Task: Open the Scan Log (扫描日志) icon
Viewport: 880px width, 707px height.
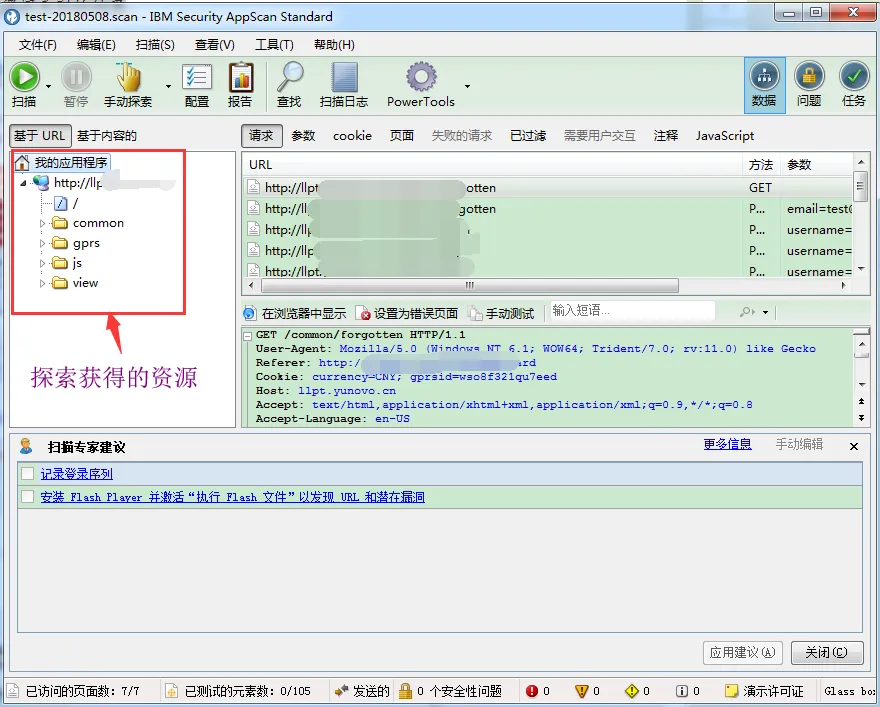Action: coord(344,77)
